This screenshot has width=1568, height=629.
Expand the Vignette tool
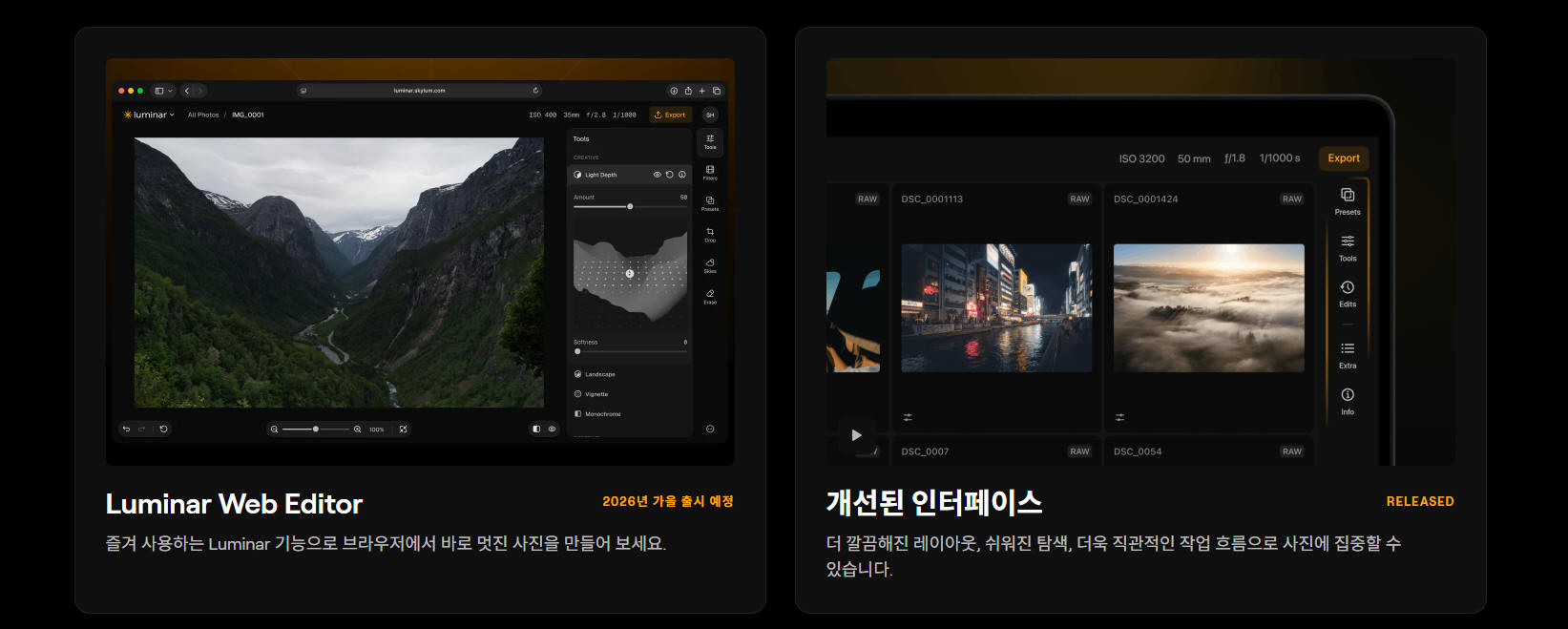pyautogui.click(x=629, y=394)
